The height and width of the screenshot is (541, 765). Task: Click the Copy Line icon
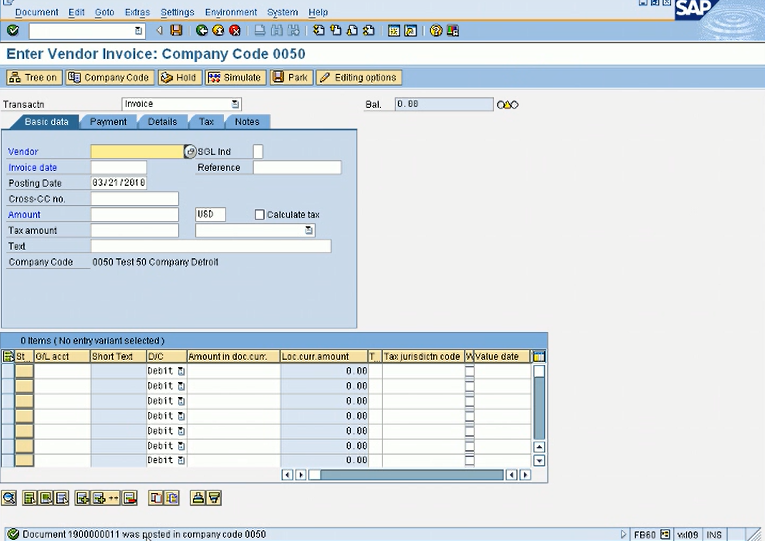(x=155, y=498)
